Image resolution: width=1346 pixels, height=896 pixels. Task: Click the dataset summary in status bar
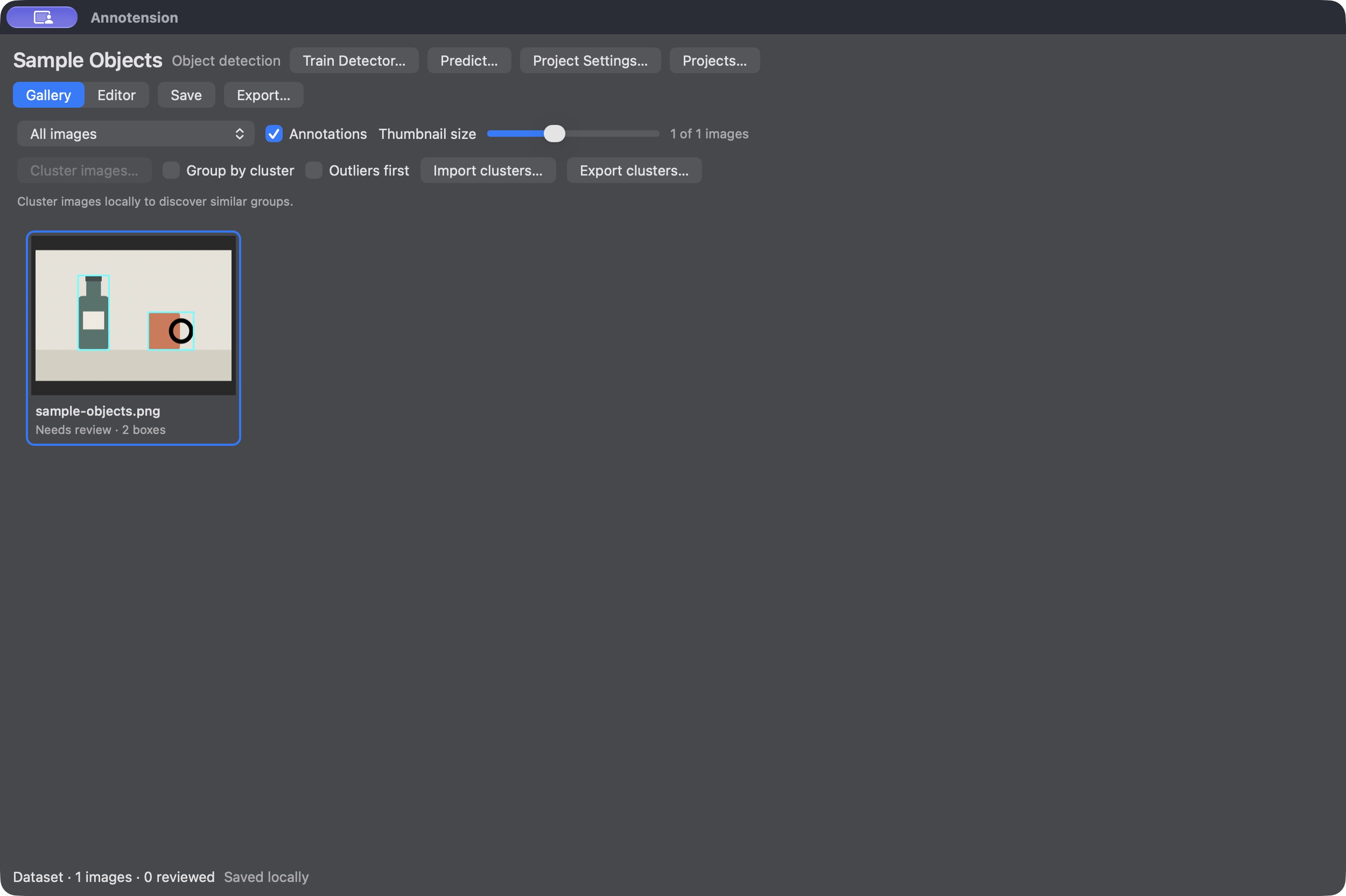(114, 877)
